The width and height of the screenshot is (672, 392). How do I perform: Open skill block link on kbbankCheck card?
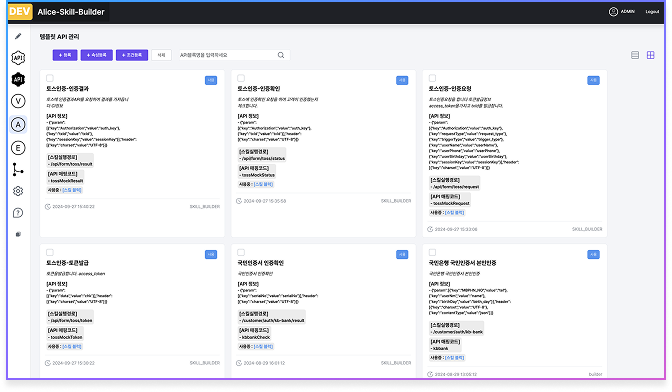coord(263,346)
